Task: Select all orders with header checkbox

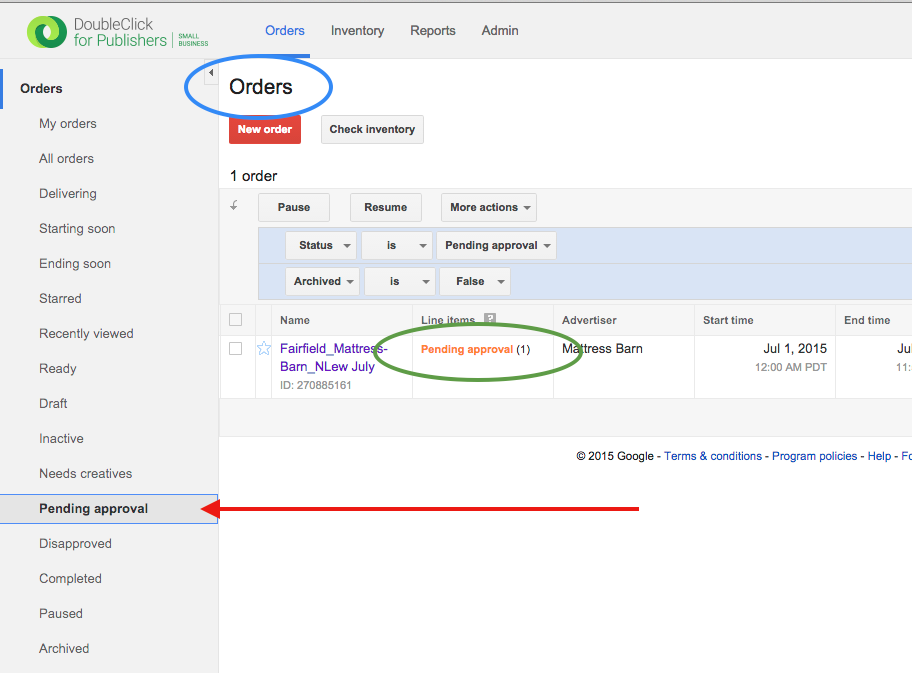Action: click(x=236, y=320)
